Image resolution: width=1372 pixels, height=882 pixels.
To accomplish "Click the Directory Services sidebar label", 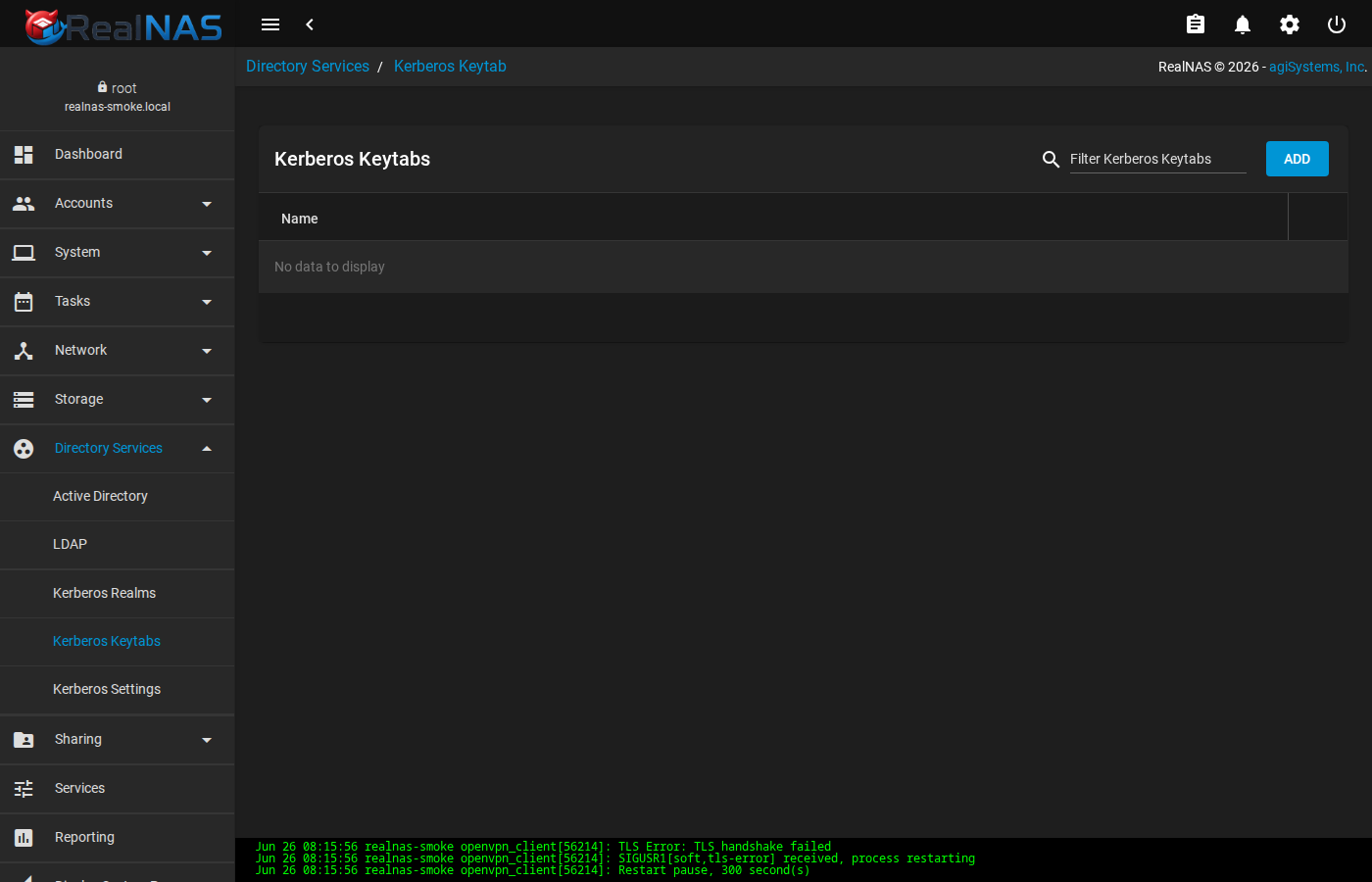I will tap(109, 449).
